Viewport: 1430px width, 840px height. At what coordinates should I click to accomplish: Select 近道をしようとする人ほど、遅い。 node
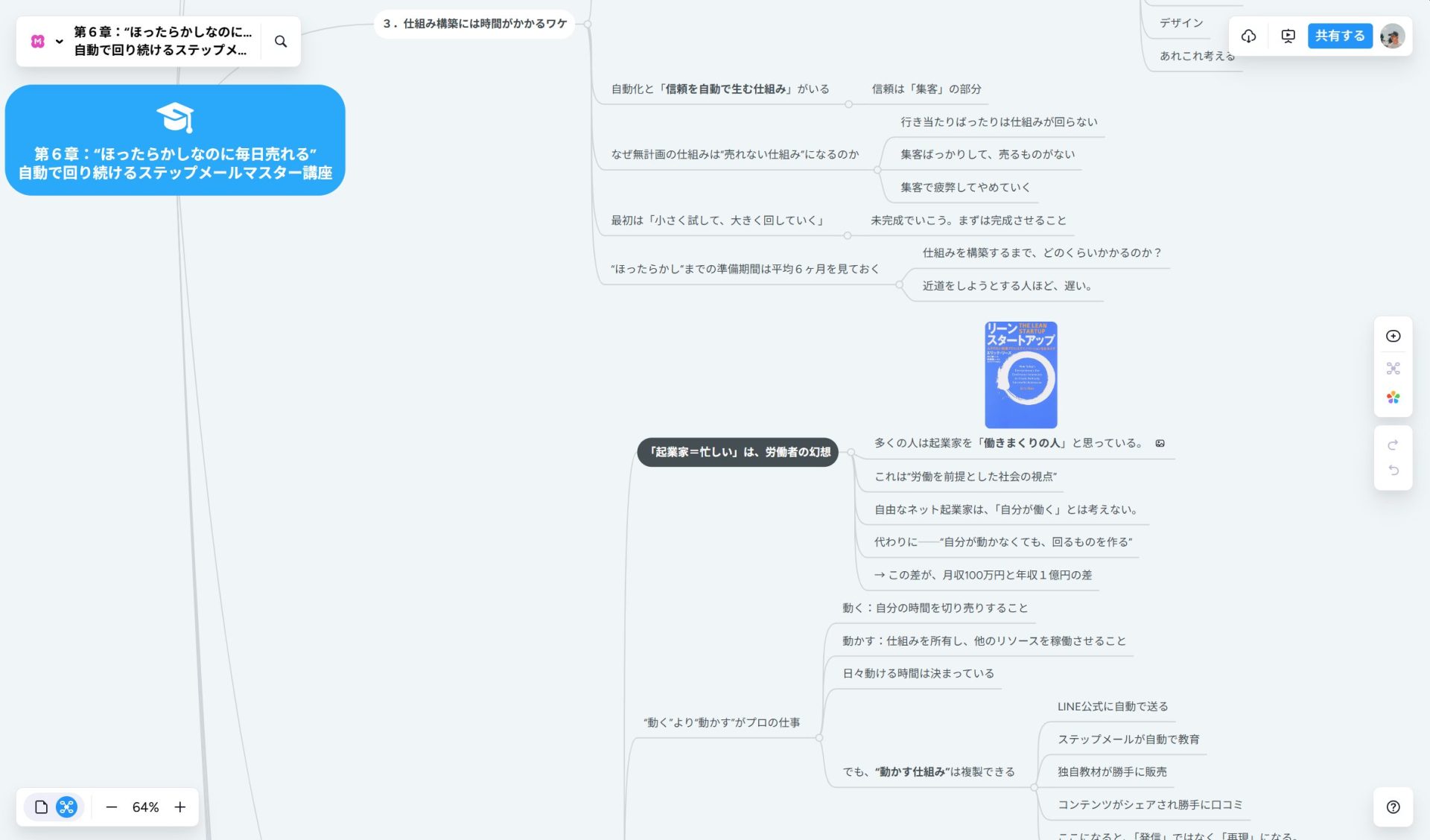coord(1007,285)
